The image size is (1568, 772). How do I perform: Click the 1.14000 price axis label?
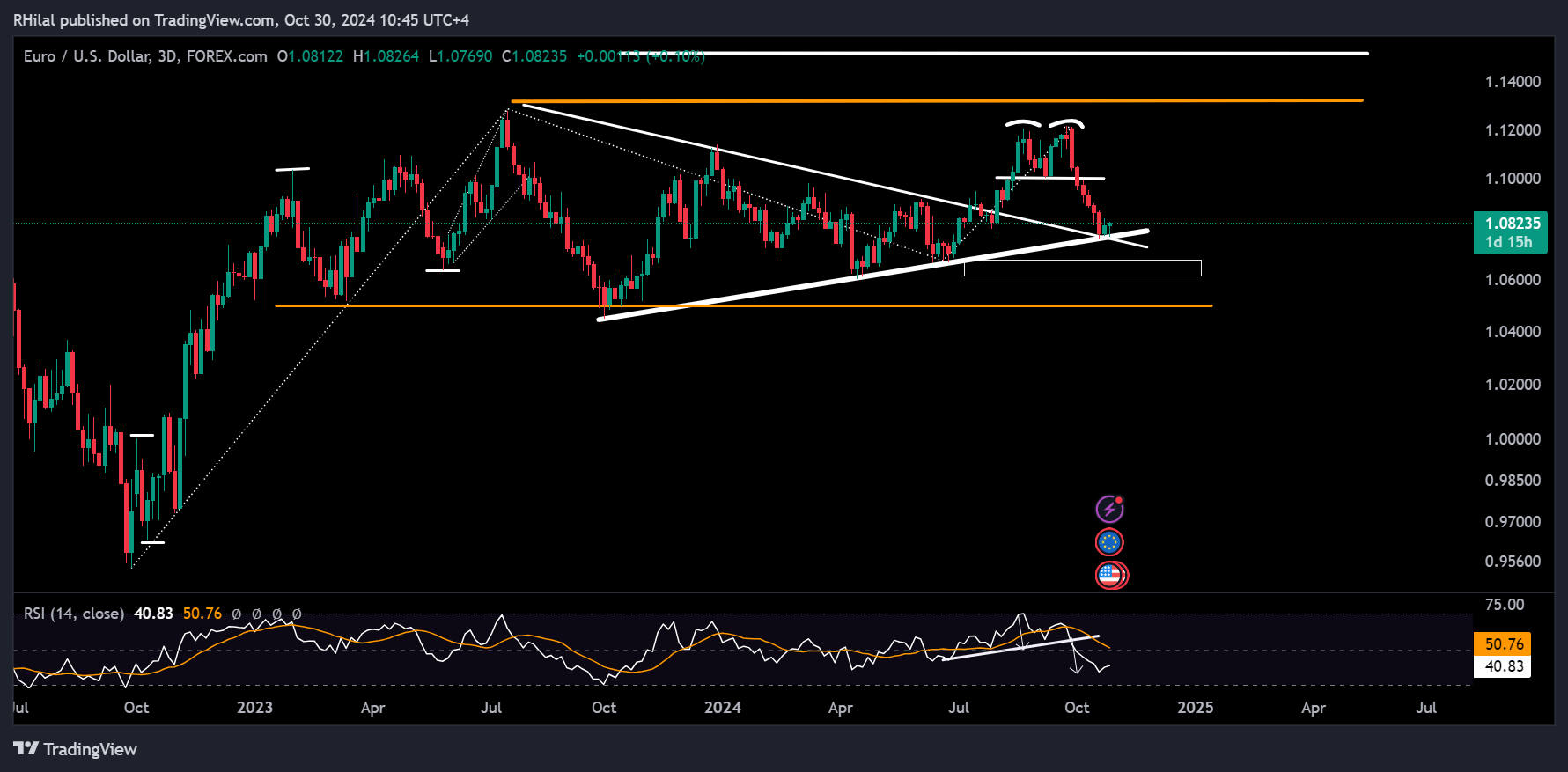pyautogui.click(x=1513, y=82)
